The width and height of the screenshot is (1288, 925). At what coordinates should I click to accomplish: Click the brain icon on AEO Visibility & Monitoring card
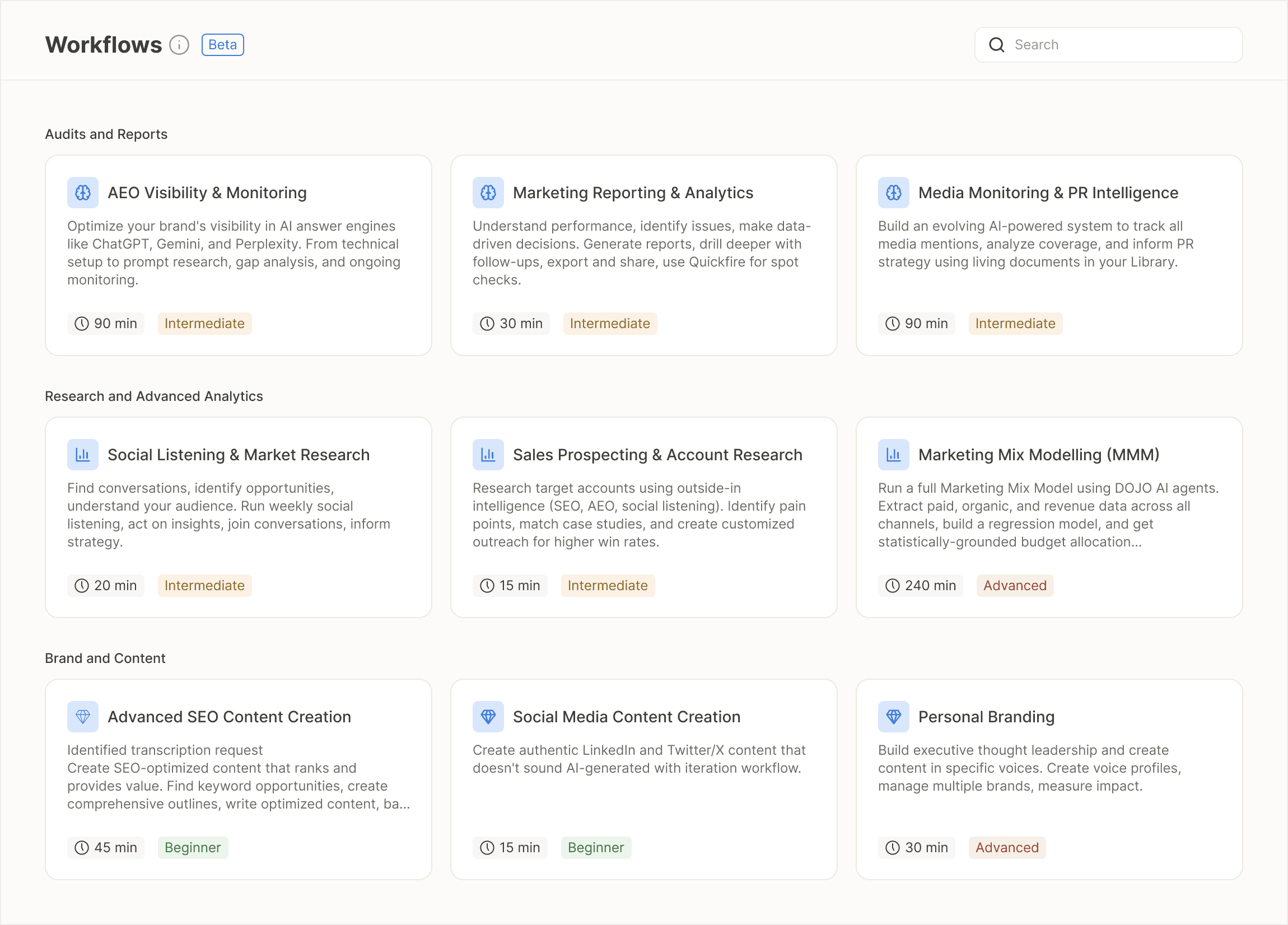coord(83,193)
